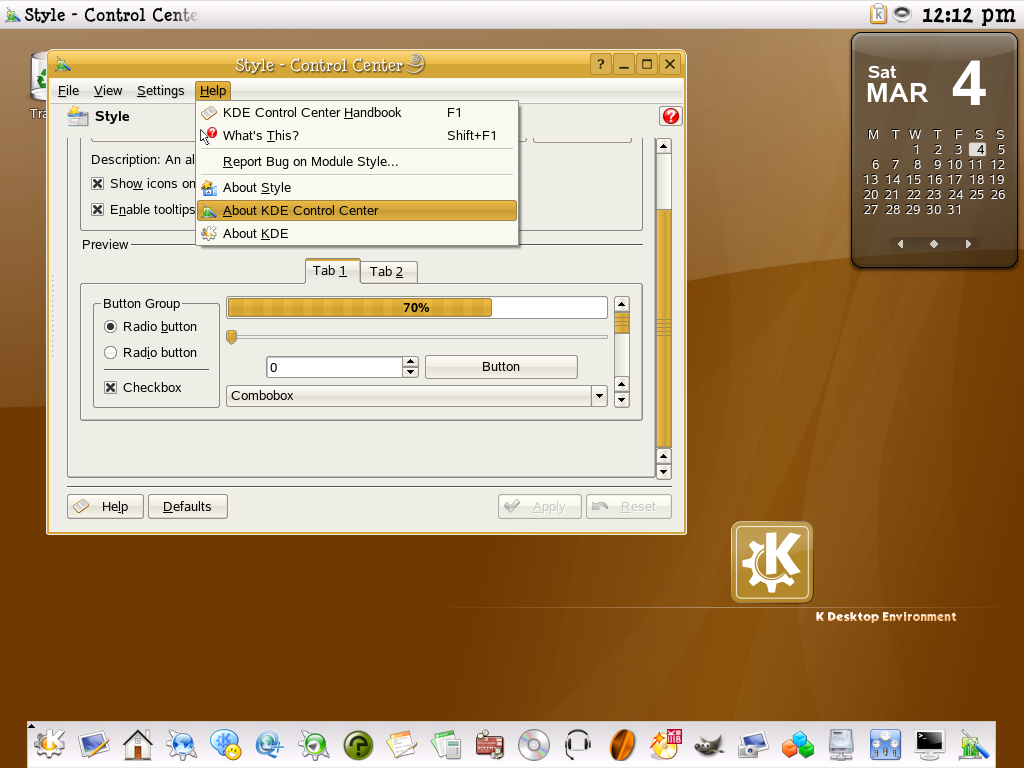This screenshot has height=768, width=1024.
Task: Launch Konqueror web browser from taskbar
Action: [182, 744]
